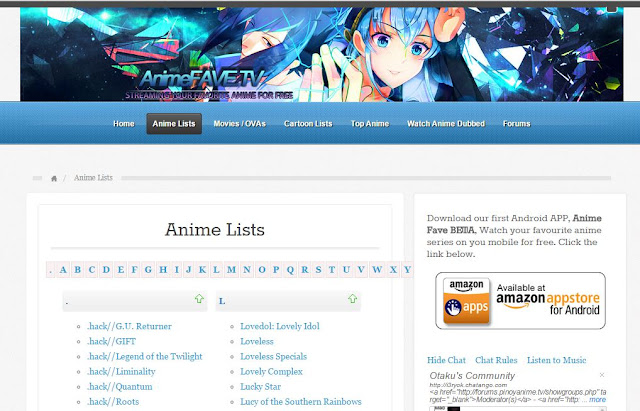Jump to letter A in index
The height and width of the screenshot is (411, 640).
[63, 270]
